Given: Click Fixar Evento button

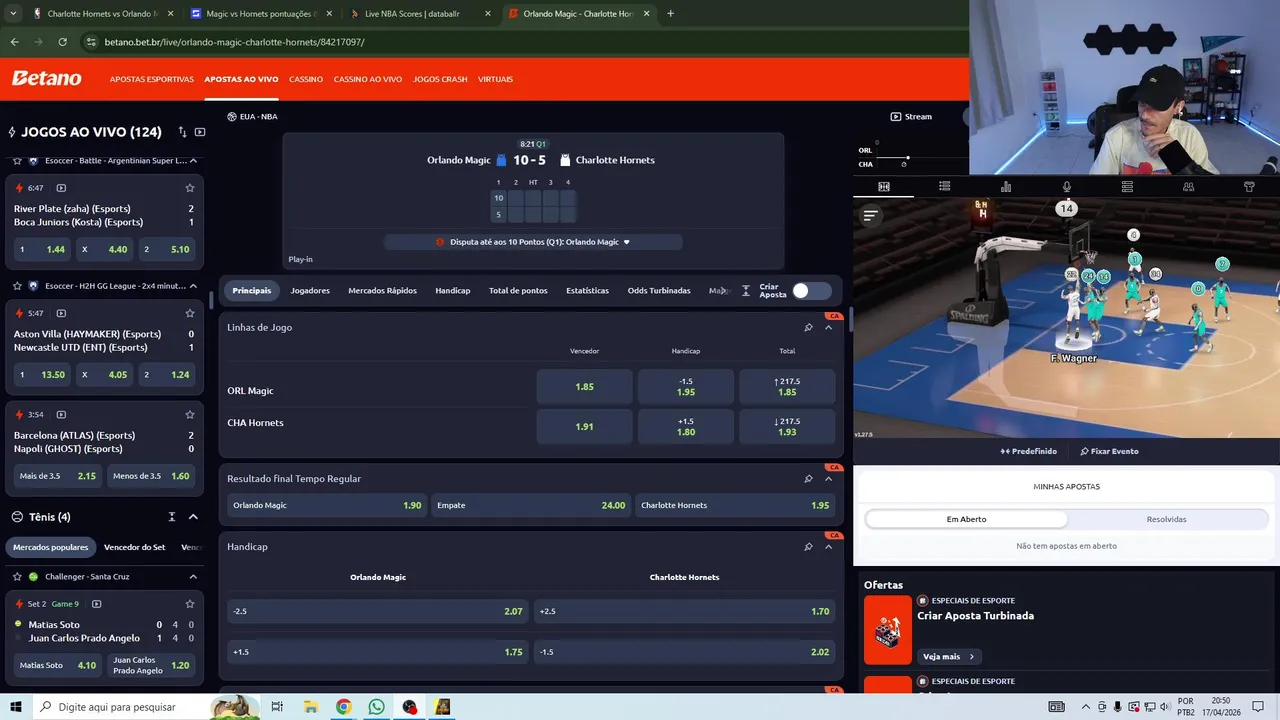Looking at the screenshot, I should 1110,451.
